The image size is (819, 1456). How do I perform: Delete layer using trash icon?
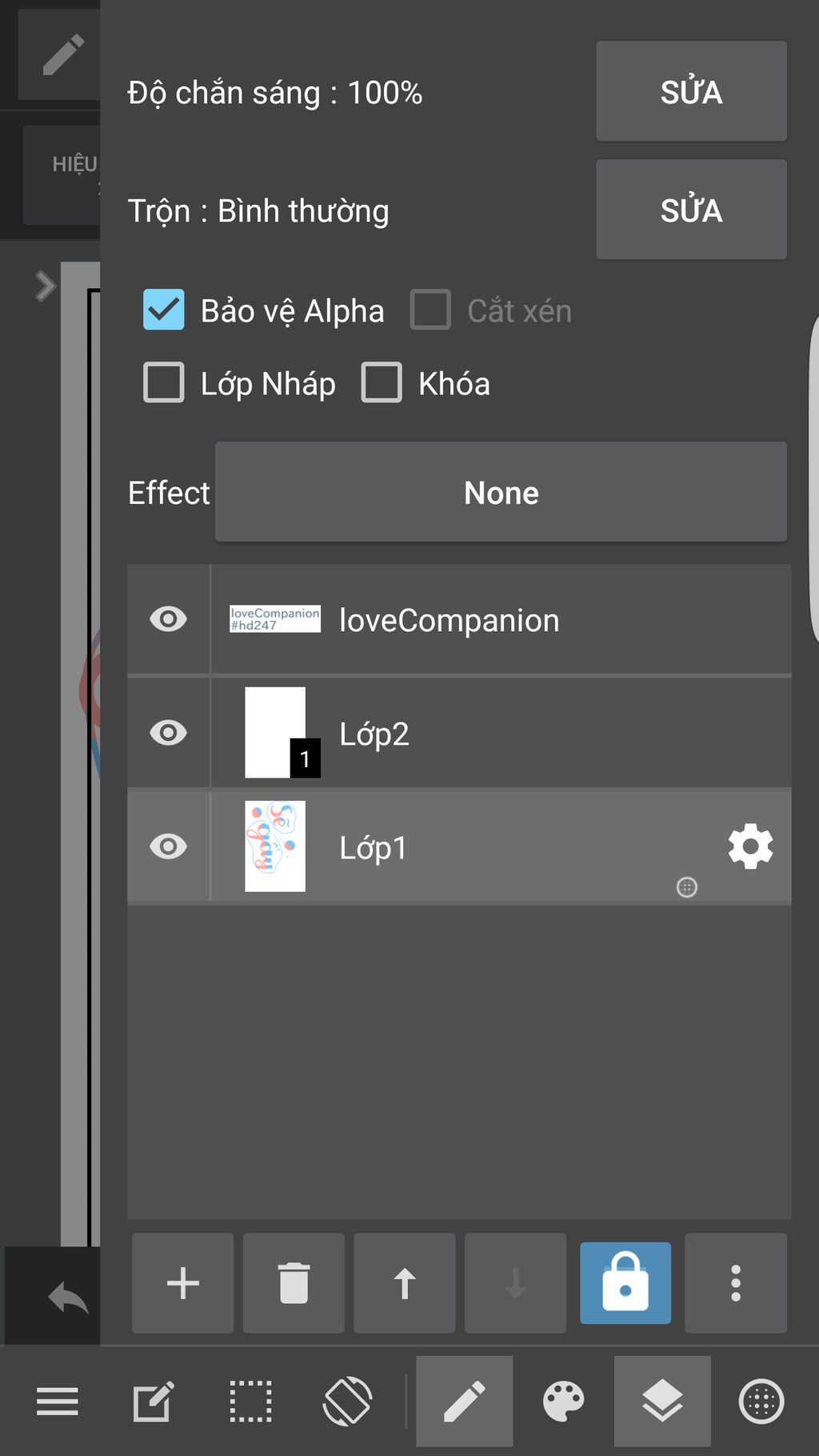click(x=294, y=1282)
